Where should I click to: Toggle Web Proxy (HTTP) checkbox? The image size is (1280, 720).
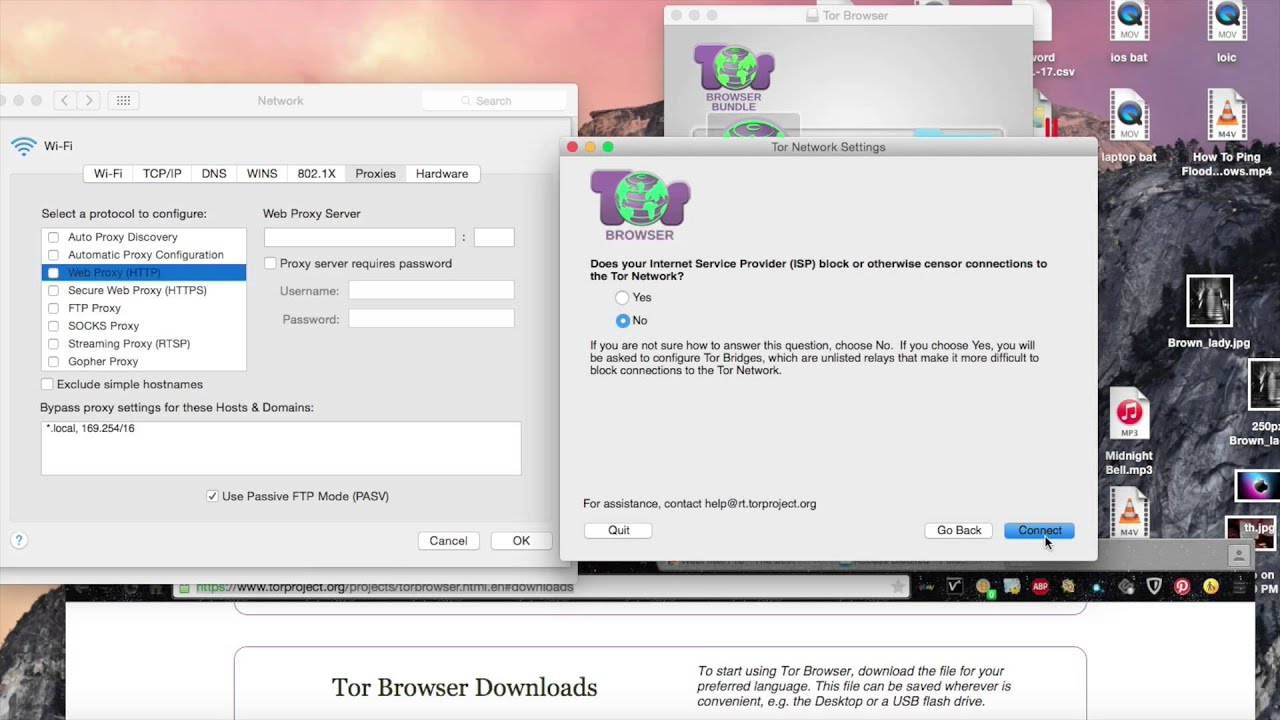coord(54,273)
